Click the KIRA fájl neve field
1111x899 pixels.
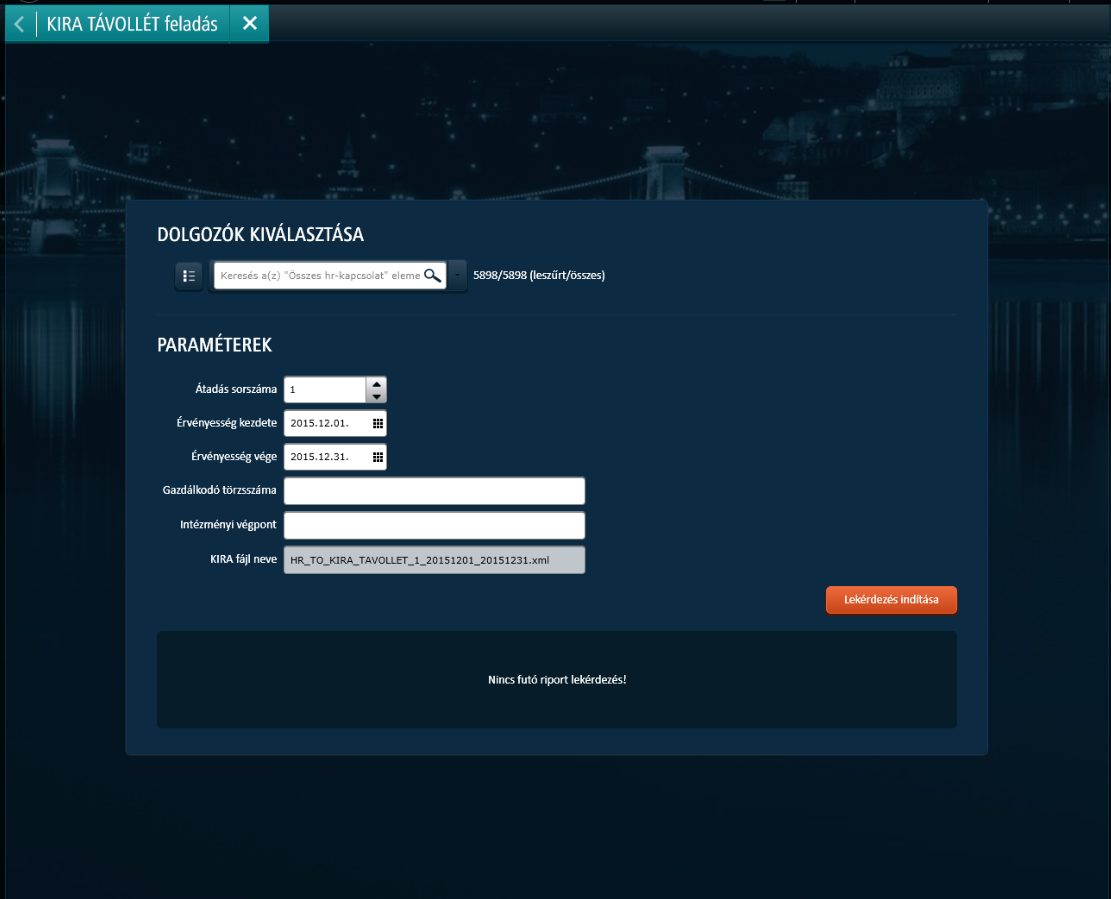click(x=434, y=560)
